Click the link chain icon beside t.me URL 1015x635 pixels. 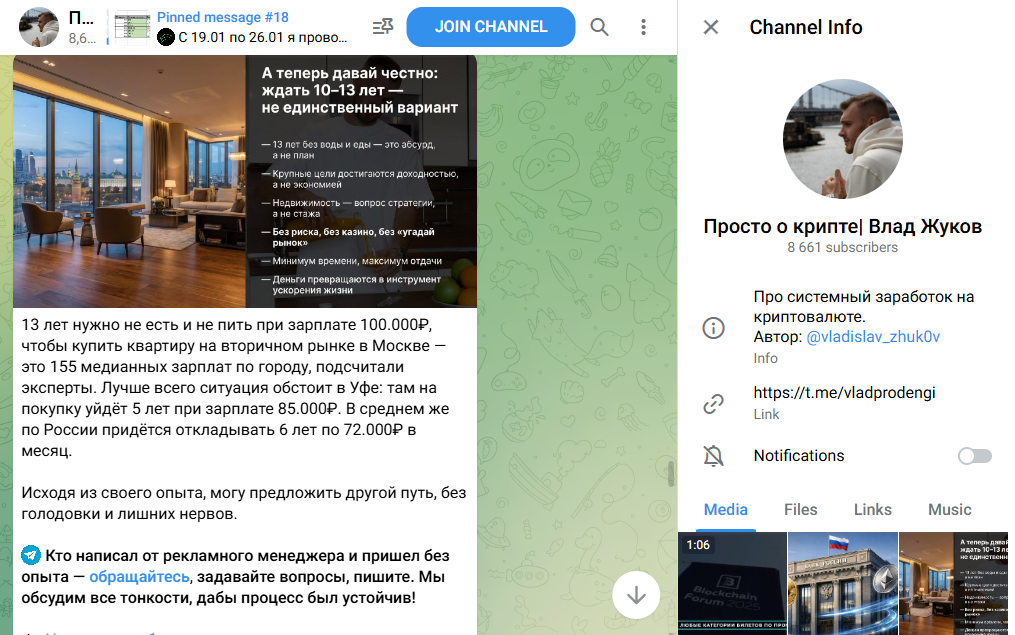coord(714,403)
